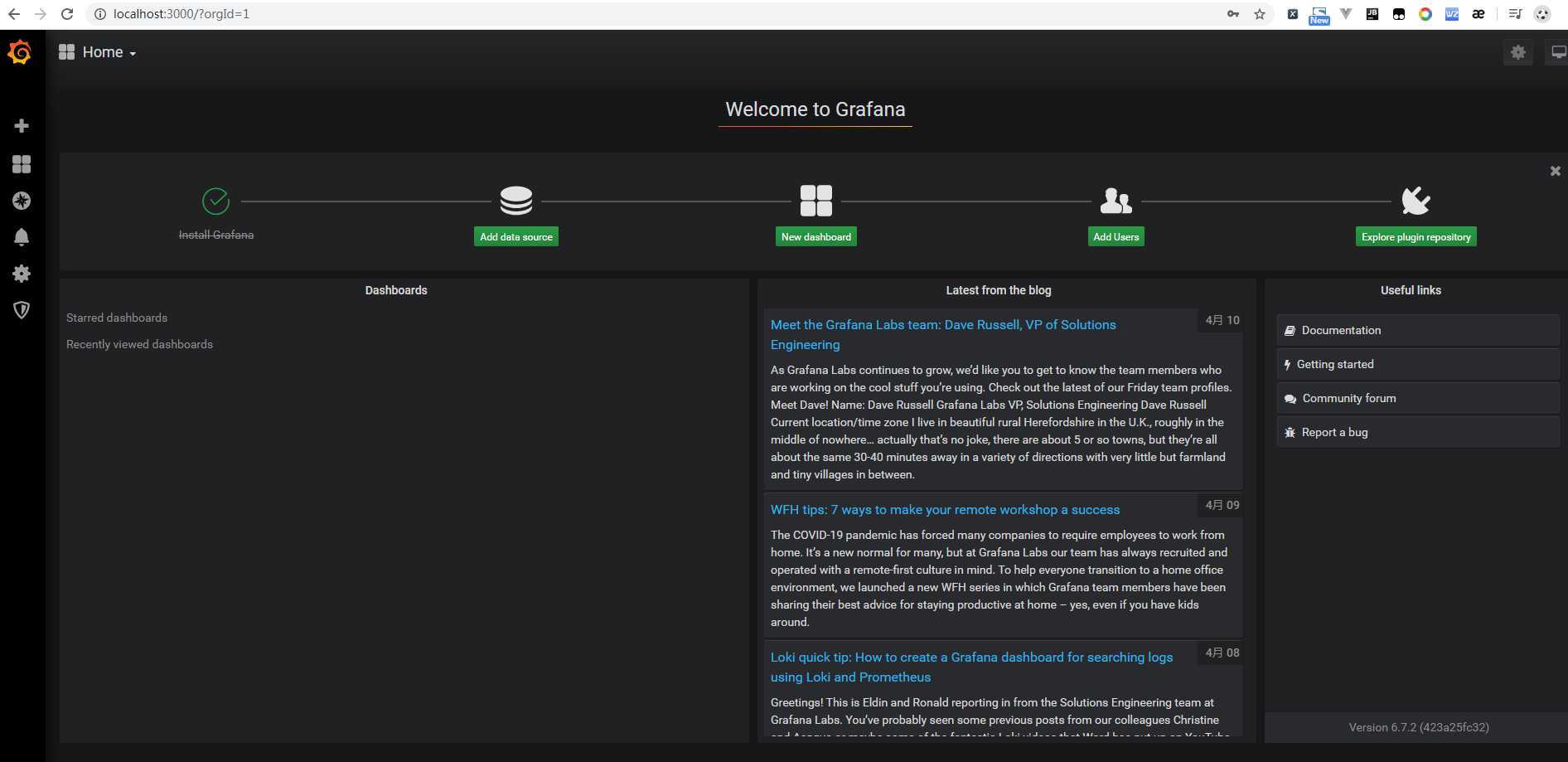Viewport: 1568px width, 762px height.
Task: Open Loki quick tip blog post
Action: point(971,667)
